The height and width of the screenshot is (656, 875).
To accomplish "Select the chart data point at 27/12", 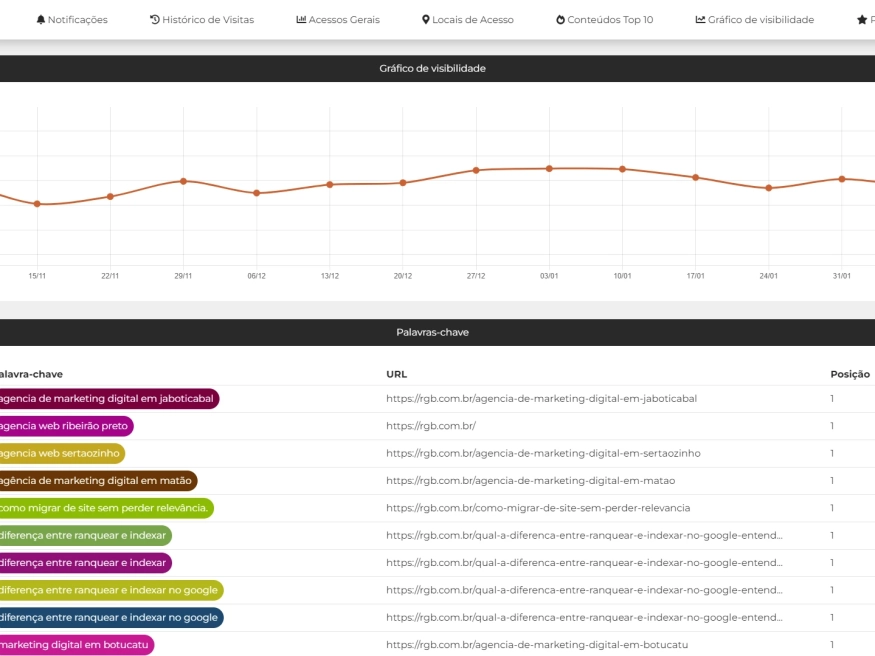I will click(x=476, y=170).
